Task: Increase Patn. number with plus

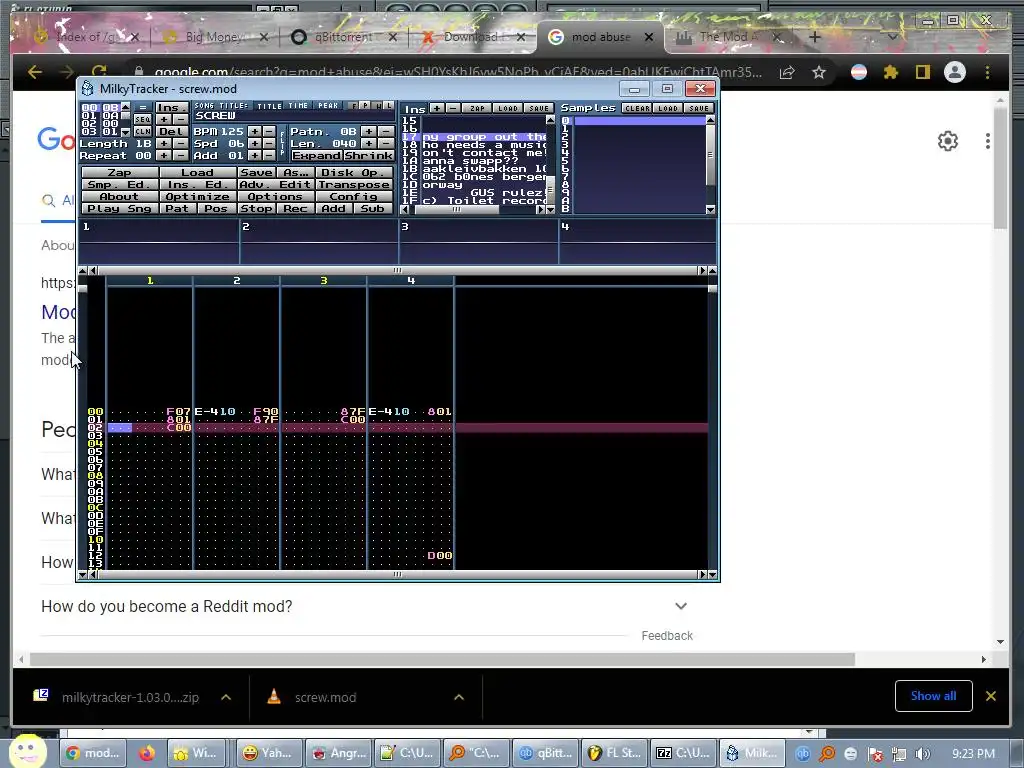Action: click(369, 131)
